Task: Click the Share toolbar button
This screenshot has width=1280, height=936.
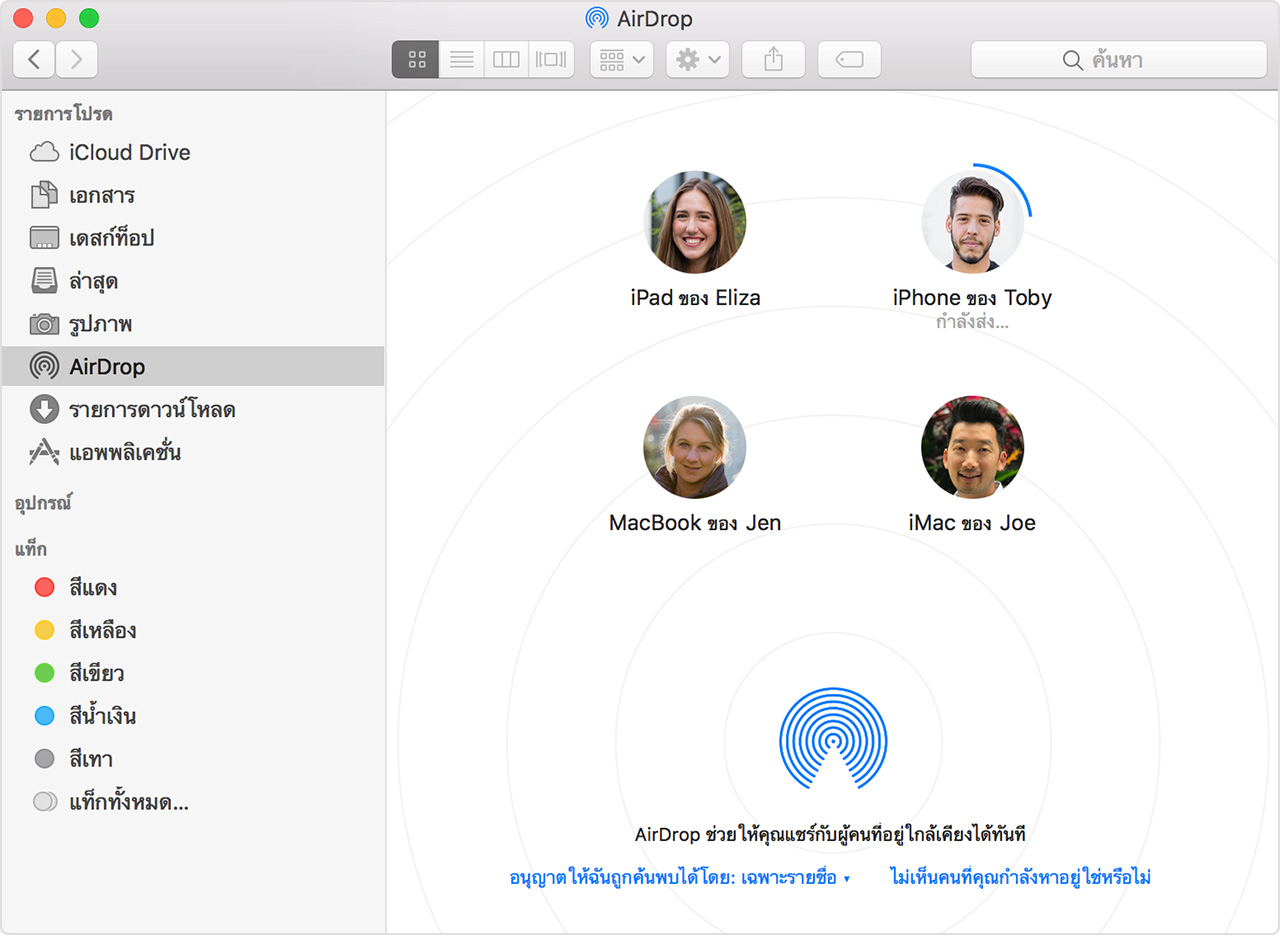Action: click(773, 60)
